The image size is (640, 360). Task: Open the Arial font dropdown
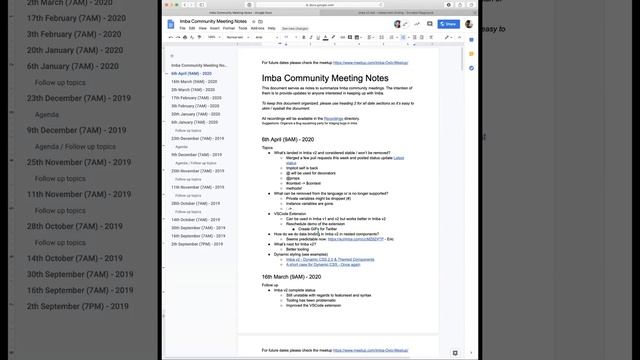click(267, 37)
